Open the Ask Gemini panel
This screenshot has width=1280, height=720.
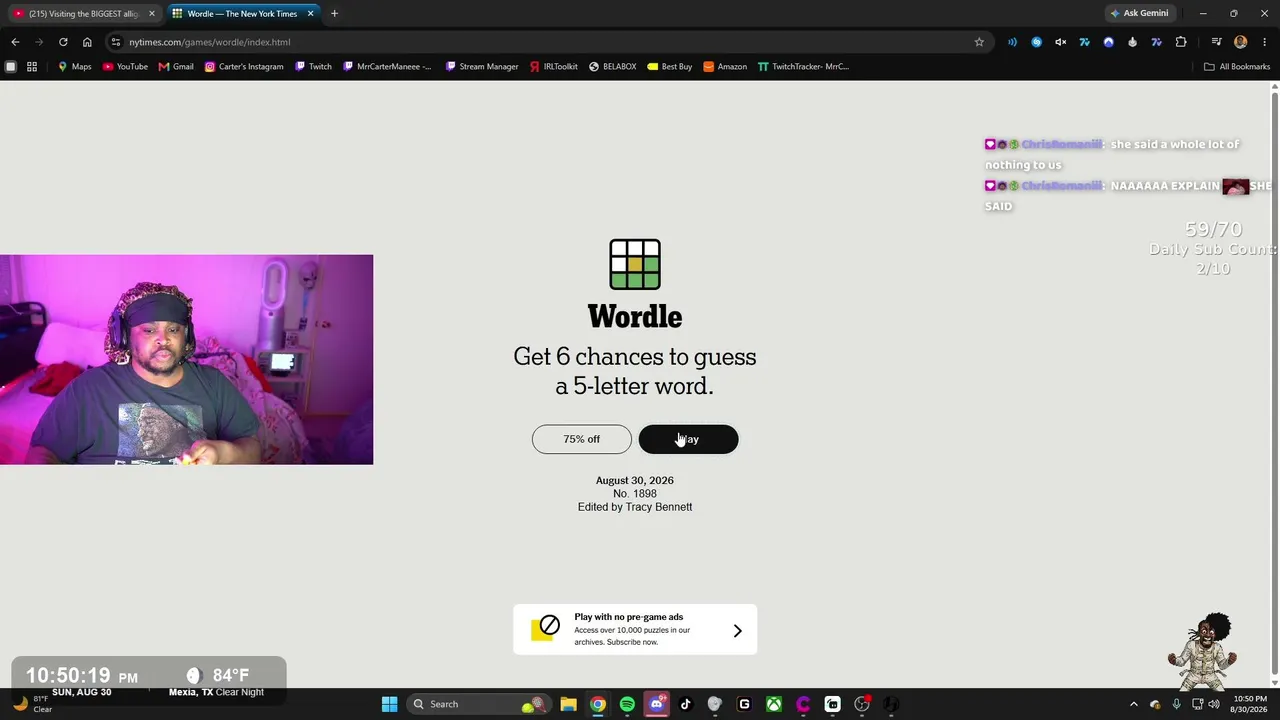1140,14
